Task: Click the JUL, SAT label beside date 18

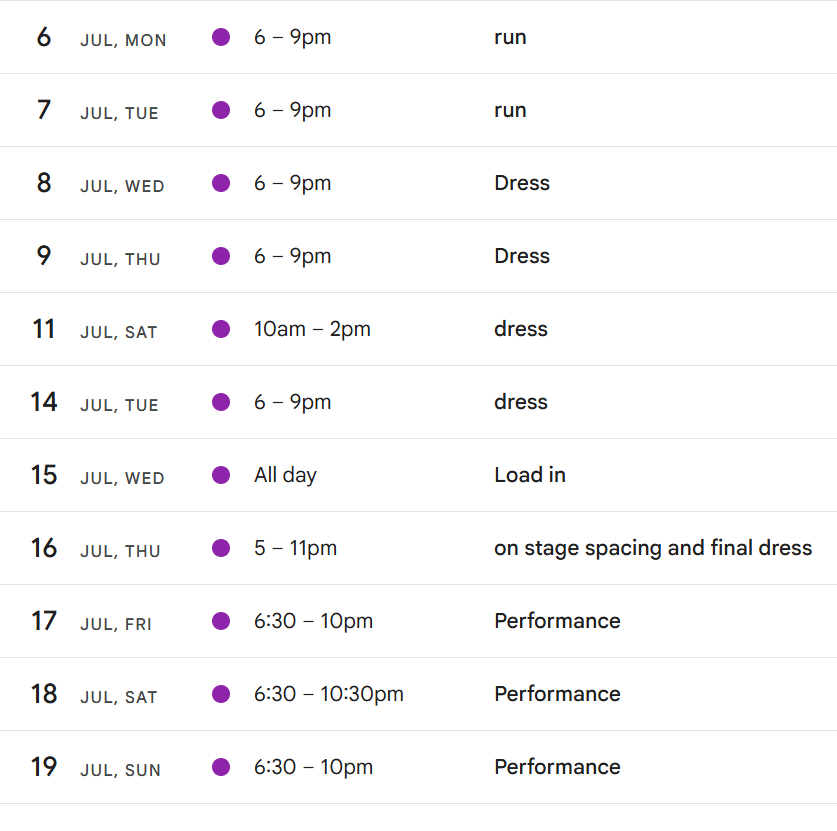Action: click(x=119, y=697)
